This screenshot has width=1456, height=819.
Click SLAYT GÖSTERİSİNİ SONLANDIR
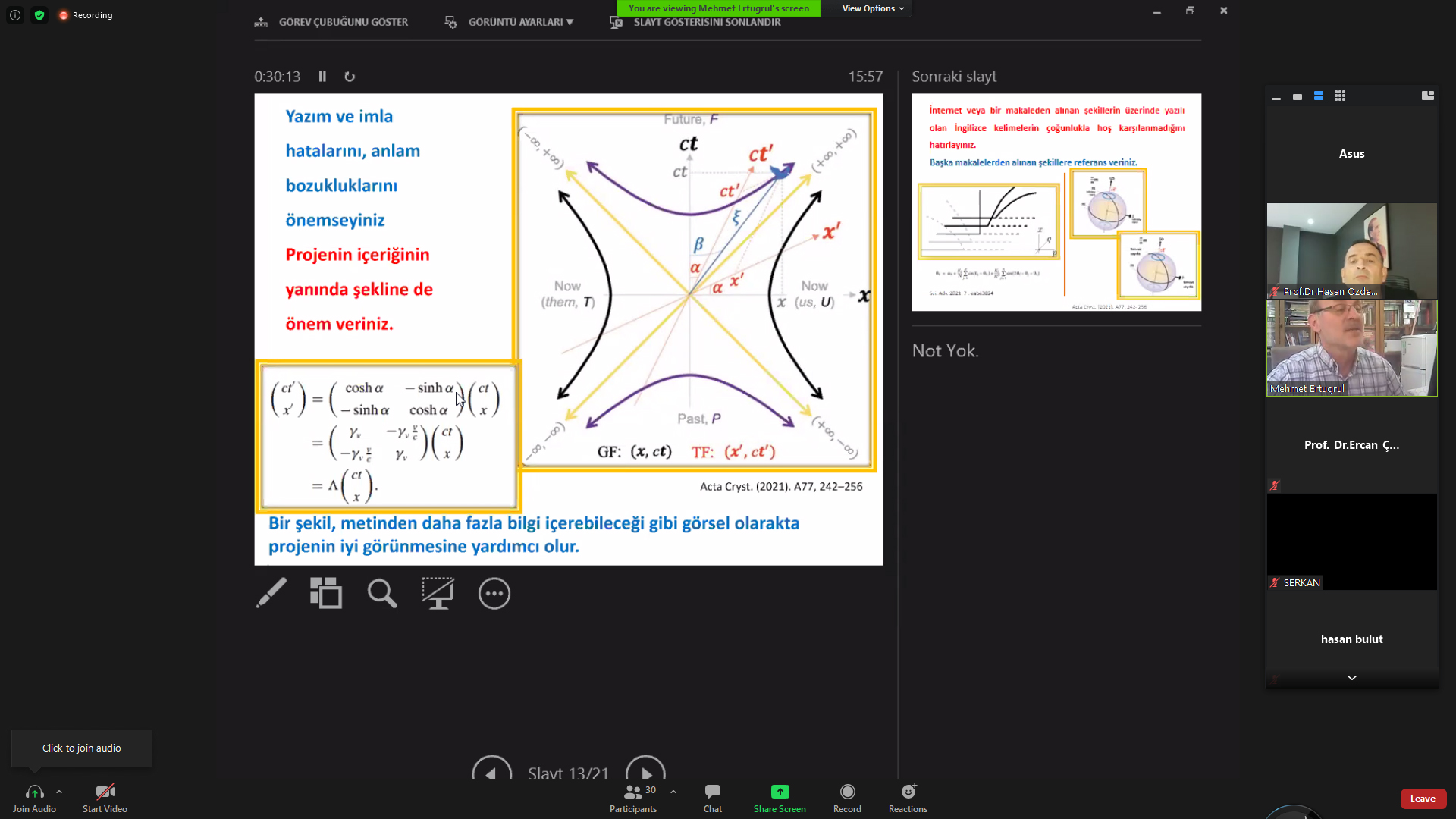coord(706,22)
